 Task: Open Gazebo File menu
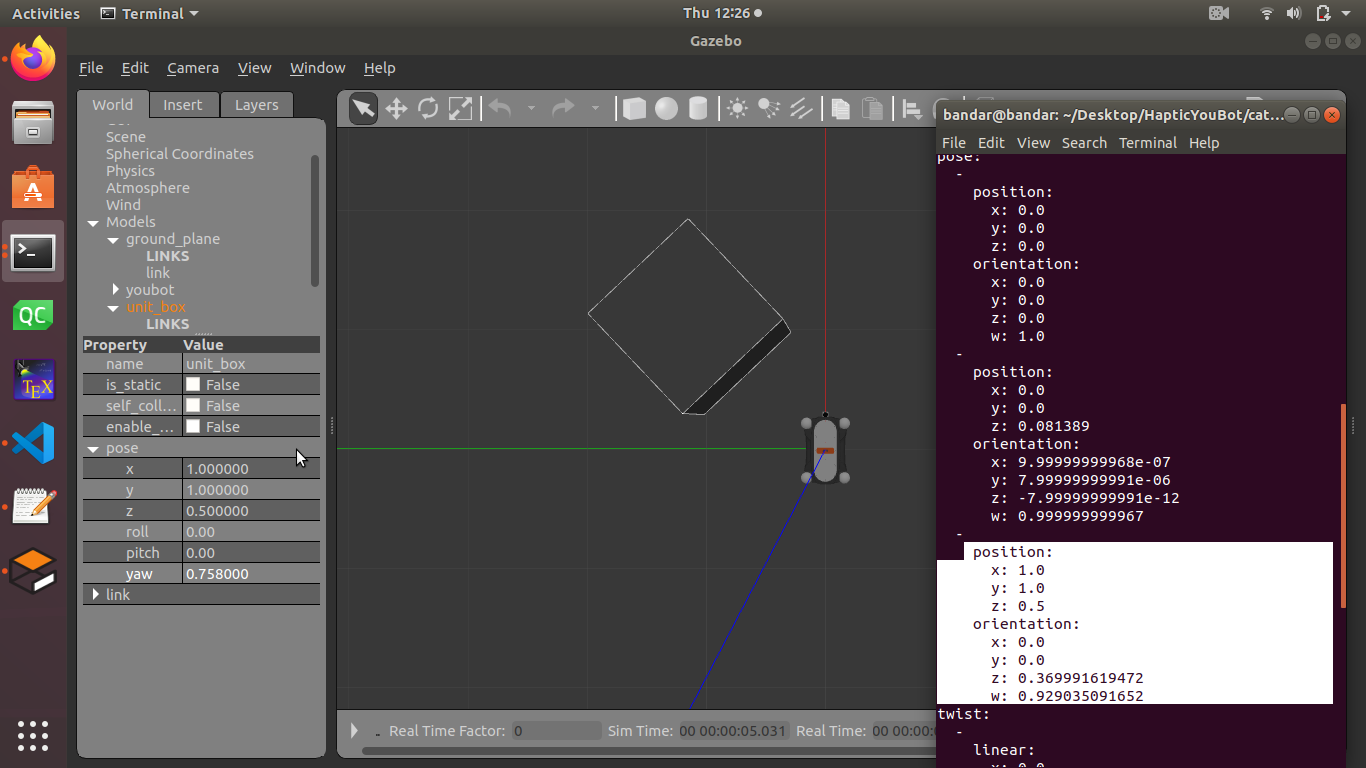(91, 68)
